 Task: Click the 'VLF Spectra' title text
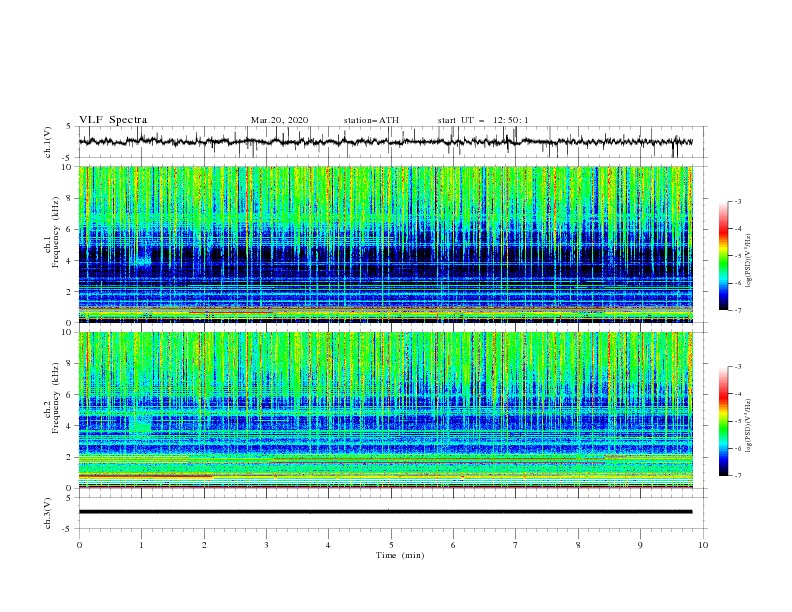(x=113, y=120)
